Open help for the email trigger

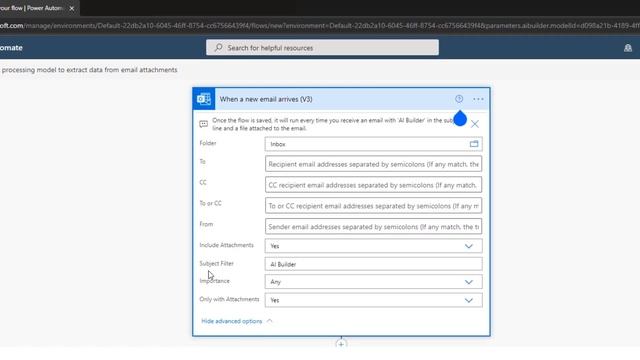(x=459, y=99)
